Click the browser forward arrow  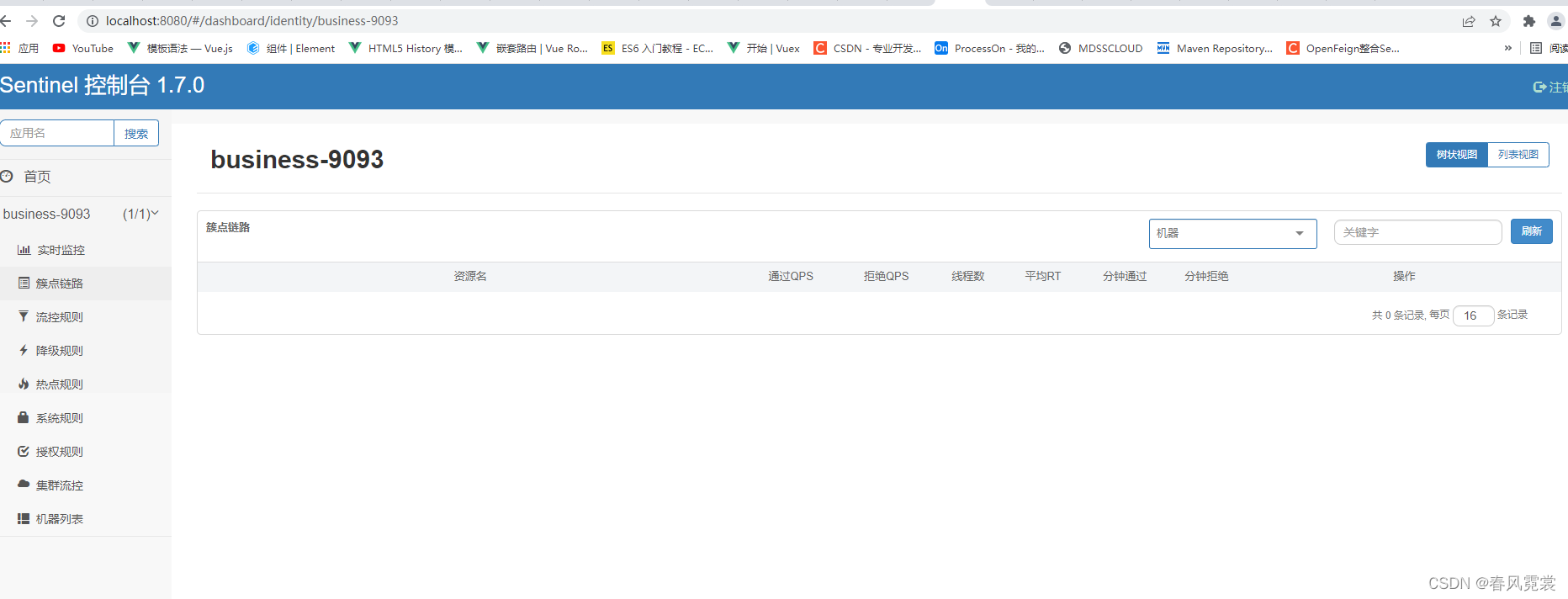[x=32, y=21]
